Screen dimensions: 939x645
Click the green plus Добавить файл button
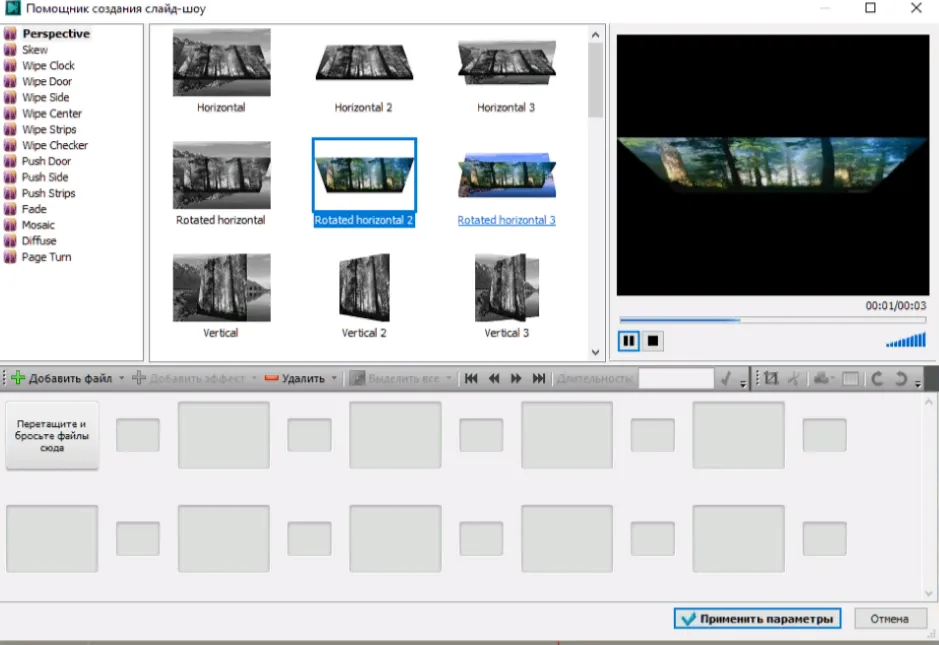62,378
